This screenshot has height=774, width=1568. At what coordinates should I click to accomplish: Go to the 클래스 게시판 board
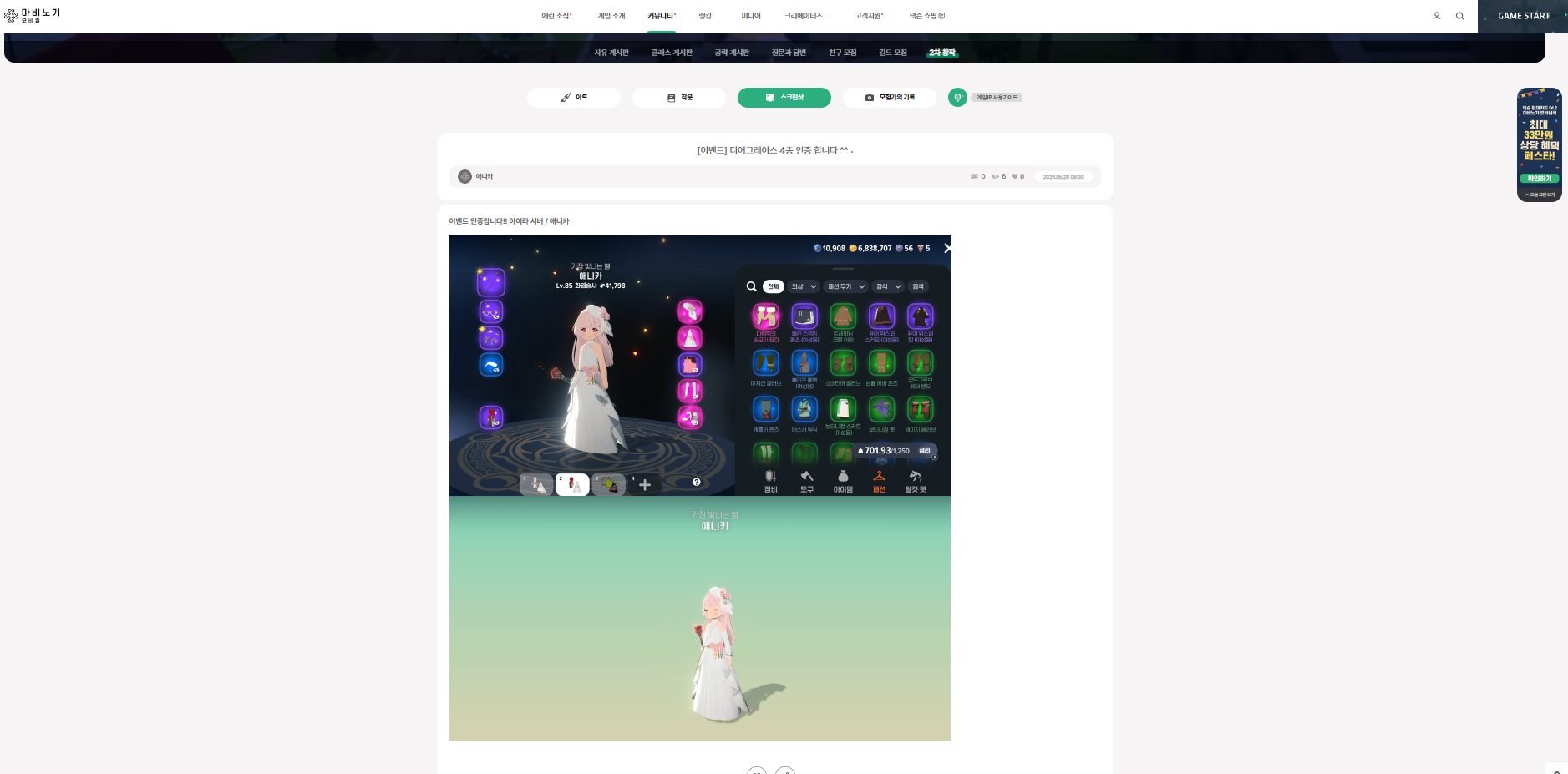tap(672, 53)
